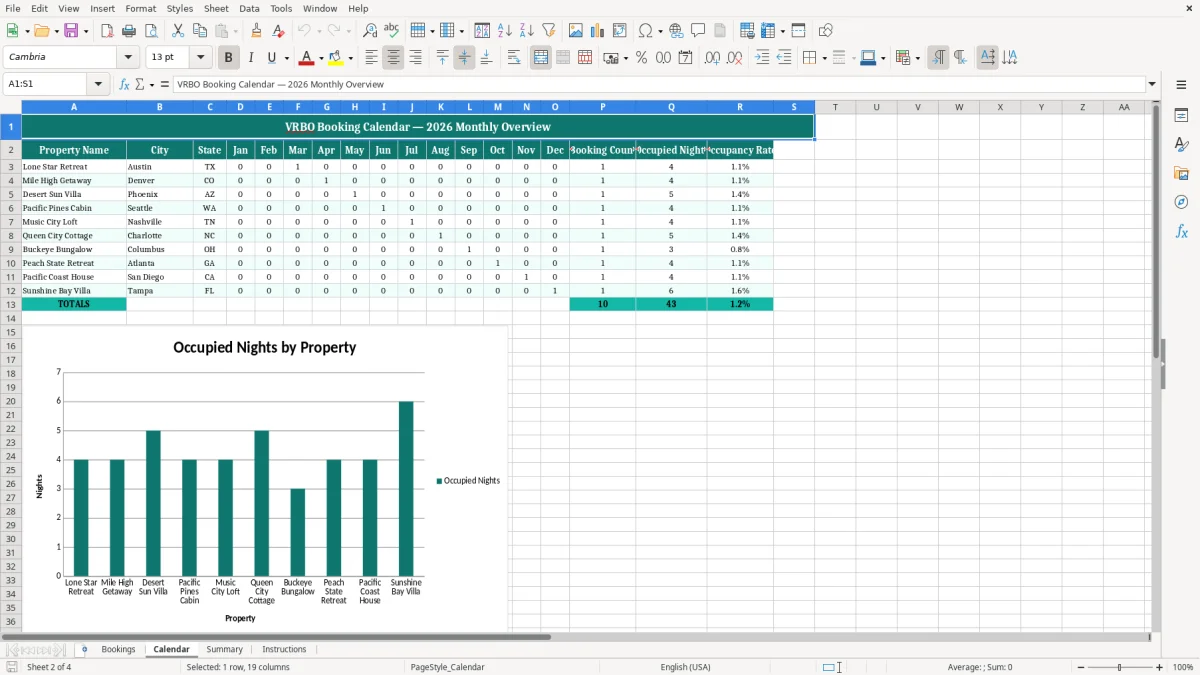Toggle Left-to-Right text direction

click(938, 58)
